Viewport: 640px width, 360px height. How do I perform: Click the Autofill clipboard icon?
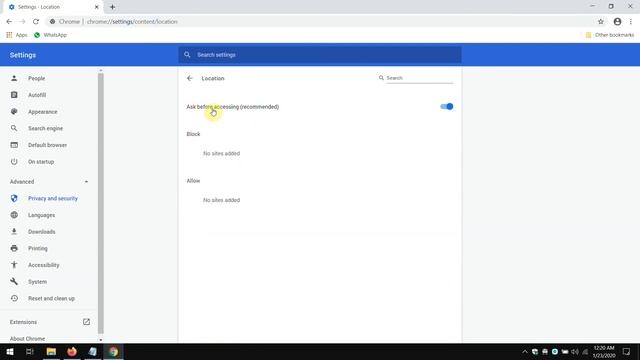click(14, 95)
